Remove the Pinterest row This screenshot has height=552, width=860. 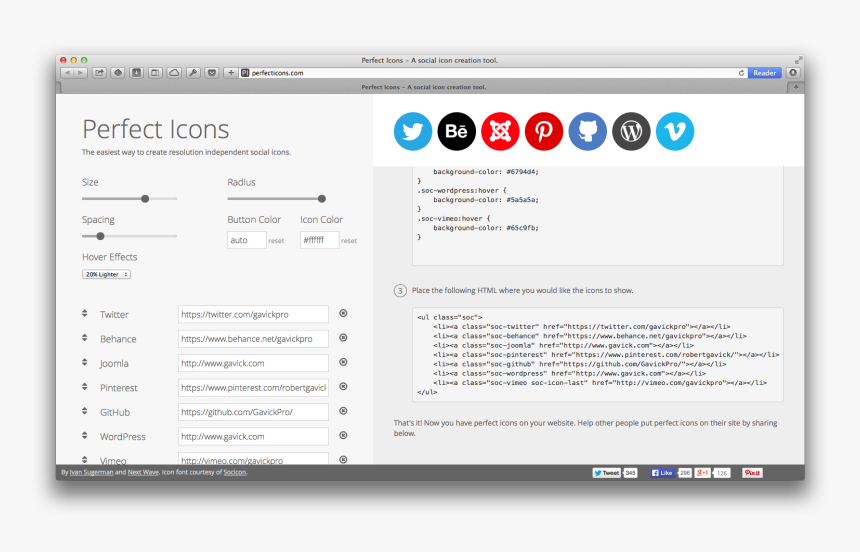coord(343,387)
